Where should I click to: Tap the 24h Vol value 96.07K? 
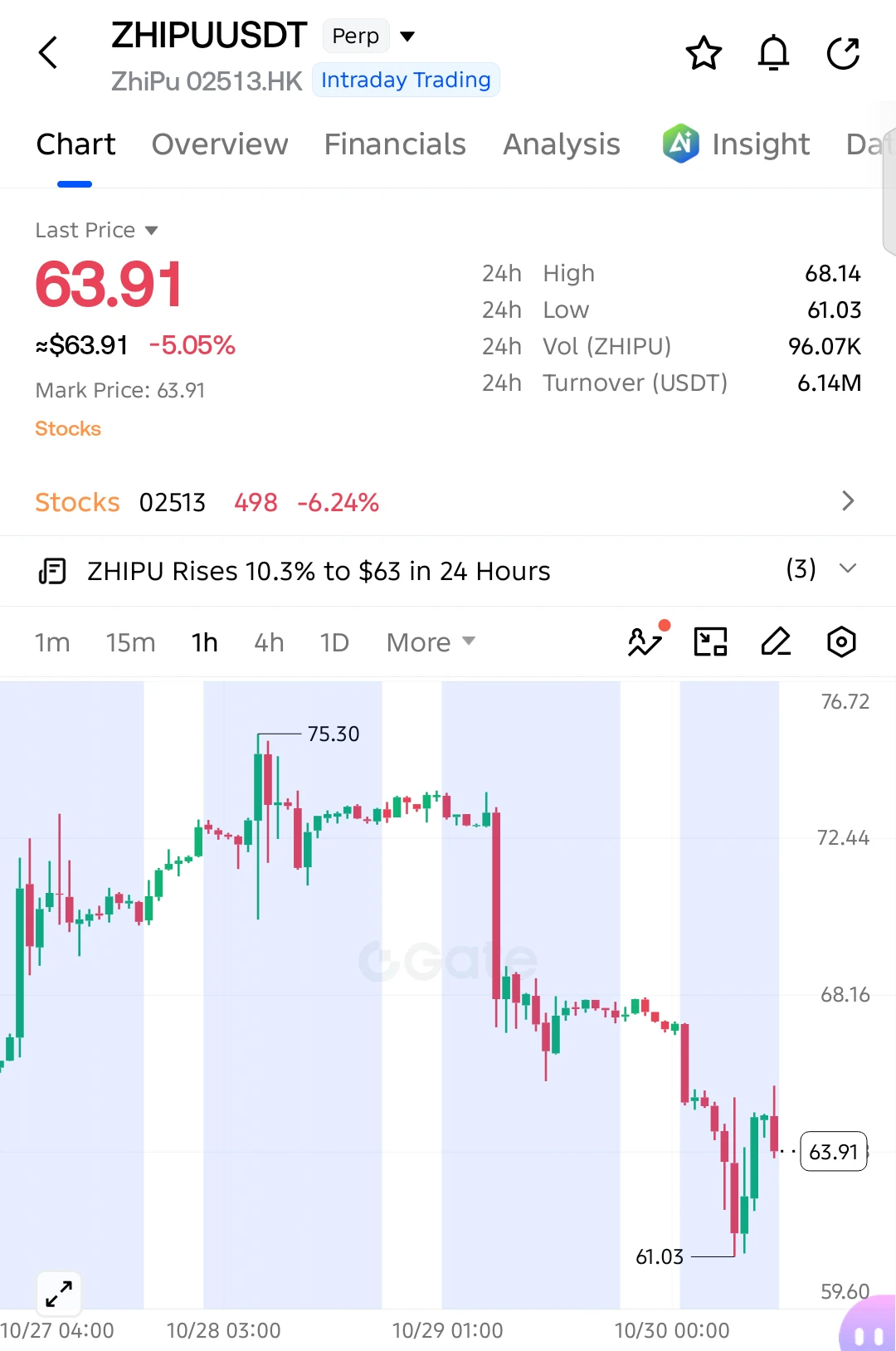pos(825,346)
